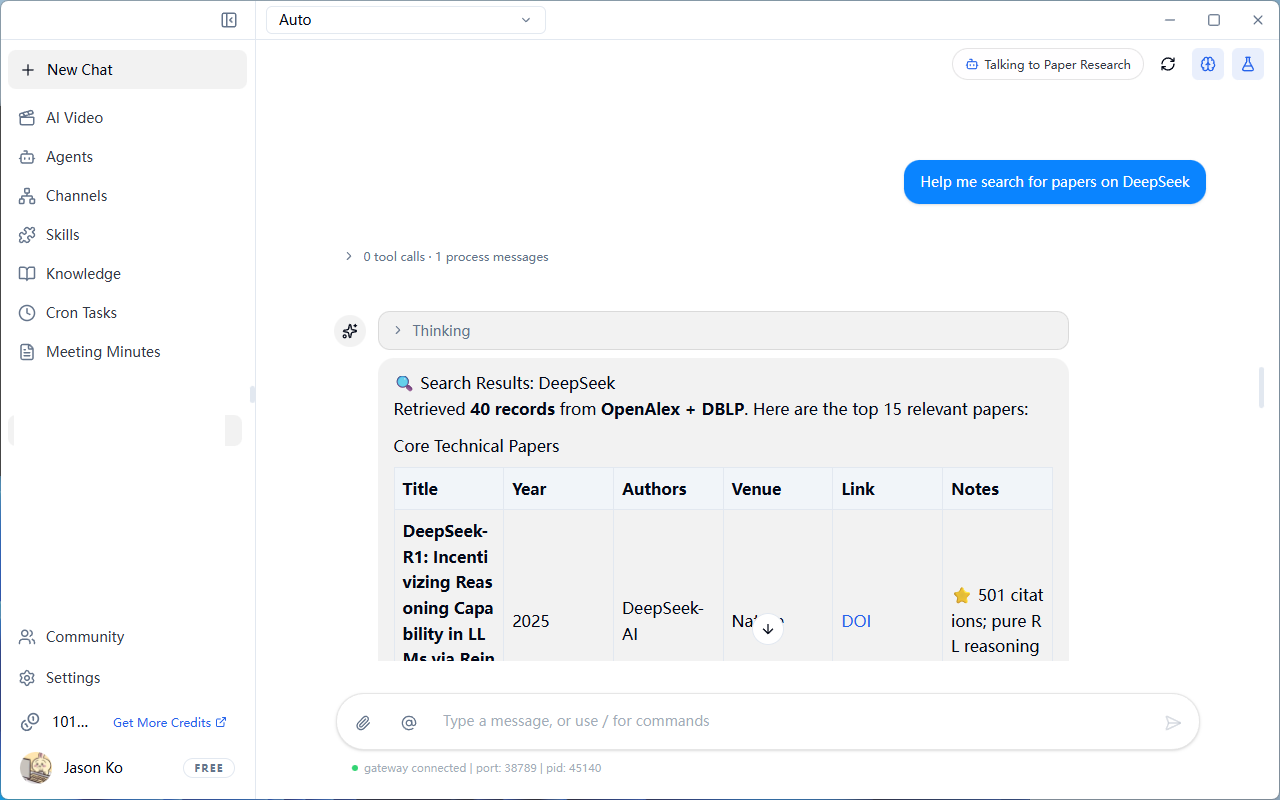Open the DOI link for DeepSeek-R1
1280x800 pixels.
(856, 621)
